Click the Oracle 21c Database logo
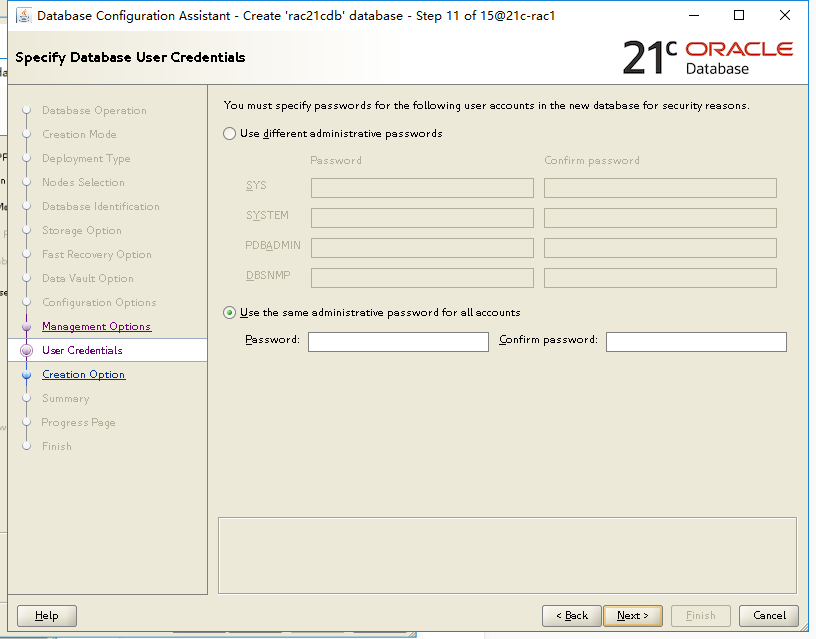The width and height of the screenshot is (816, 639). click(x=708, y=57)
